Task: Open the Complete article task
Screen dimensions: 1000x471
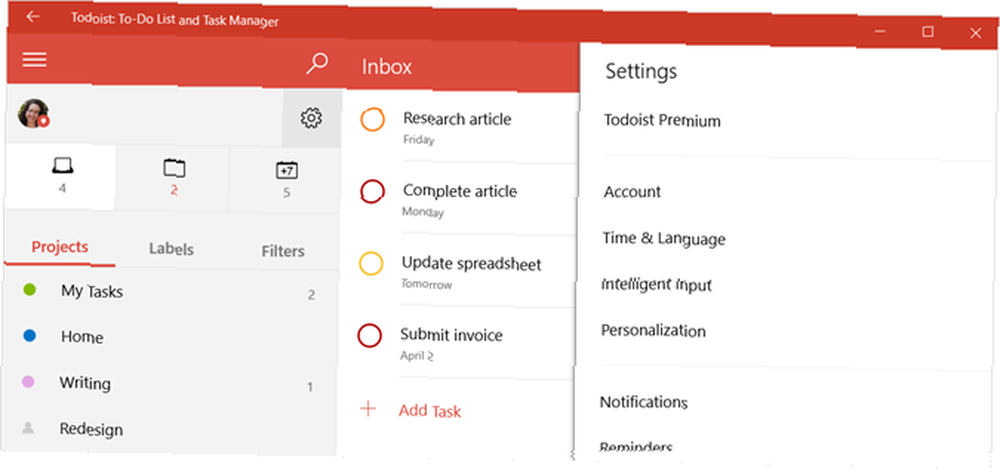Action: [460, 191]
